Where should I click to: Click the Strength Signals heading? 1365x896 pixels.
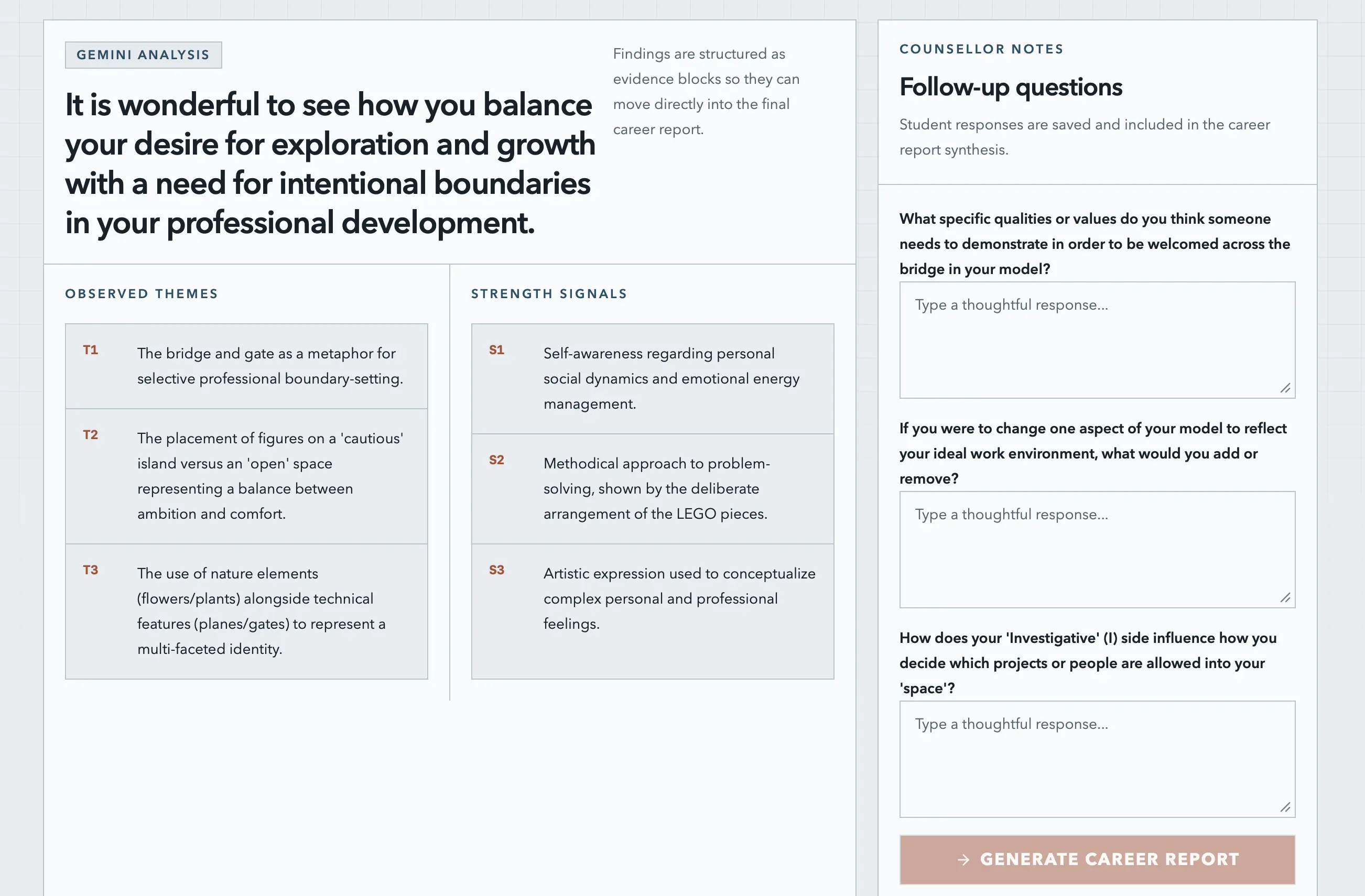tap(549, 293)
